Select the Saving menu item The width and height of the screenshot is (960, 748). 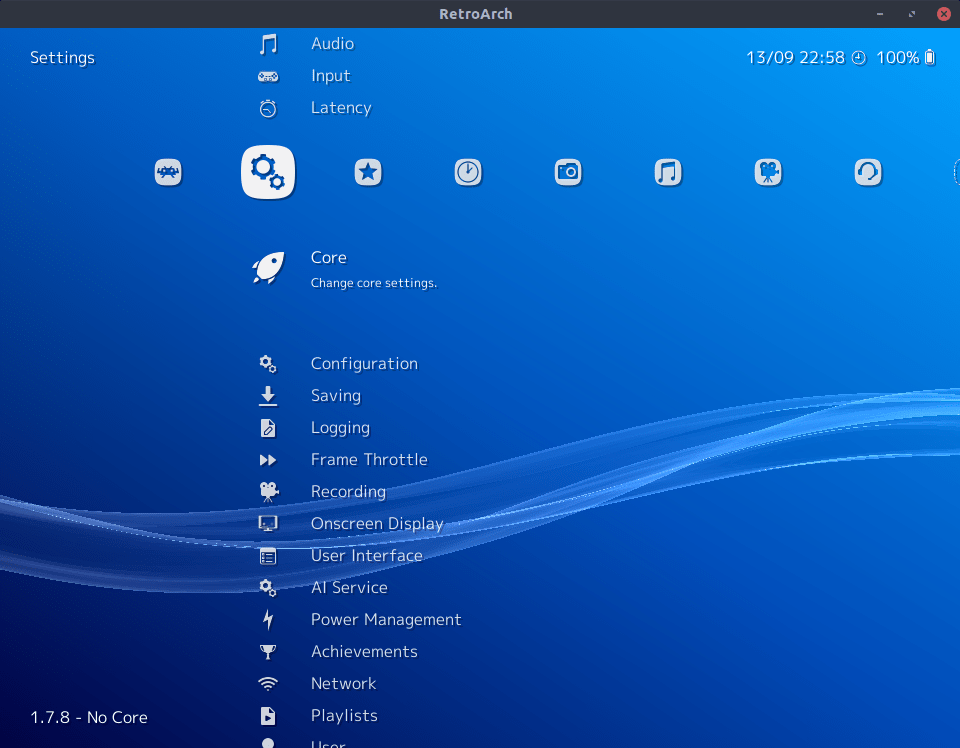(335, 396)
